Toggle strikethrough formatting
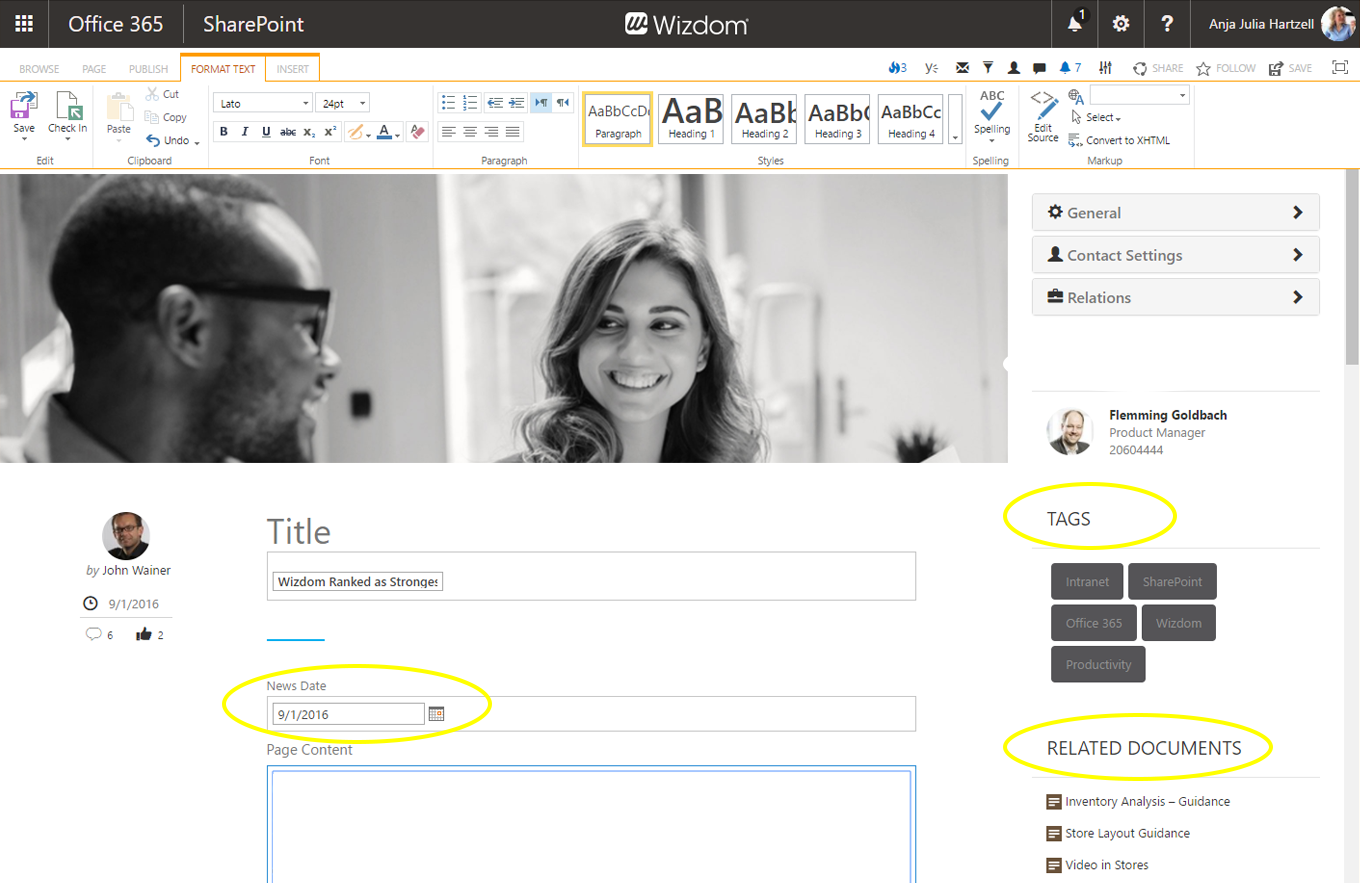Image resolution: width=1362 pixels, height=883 pixels. 288,132
